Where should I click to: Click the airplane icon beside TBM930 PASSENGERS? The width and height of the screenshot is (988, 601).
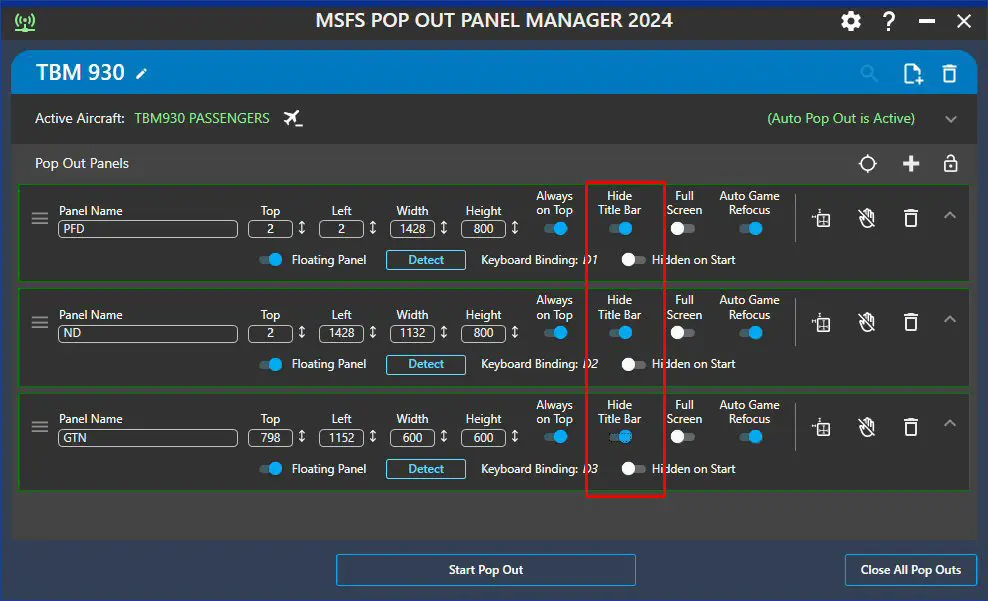(x=292, y=118)
